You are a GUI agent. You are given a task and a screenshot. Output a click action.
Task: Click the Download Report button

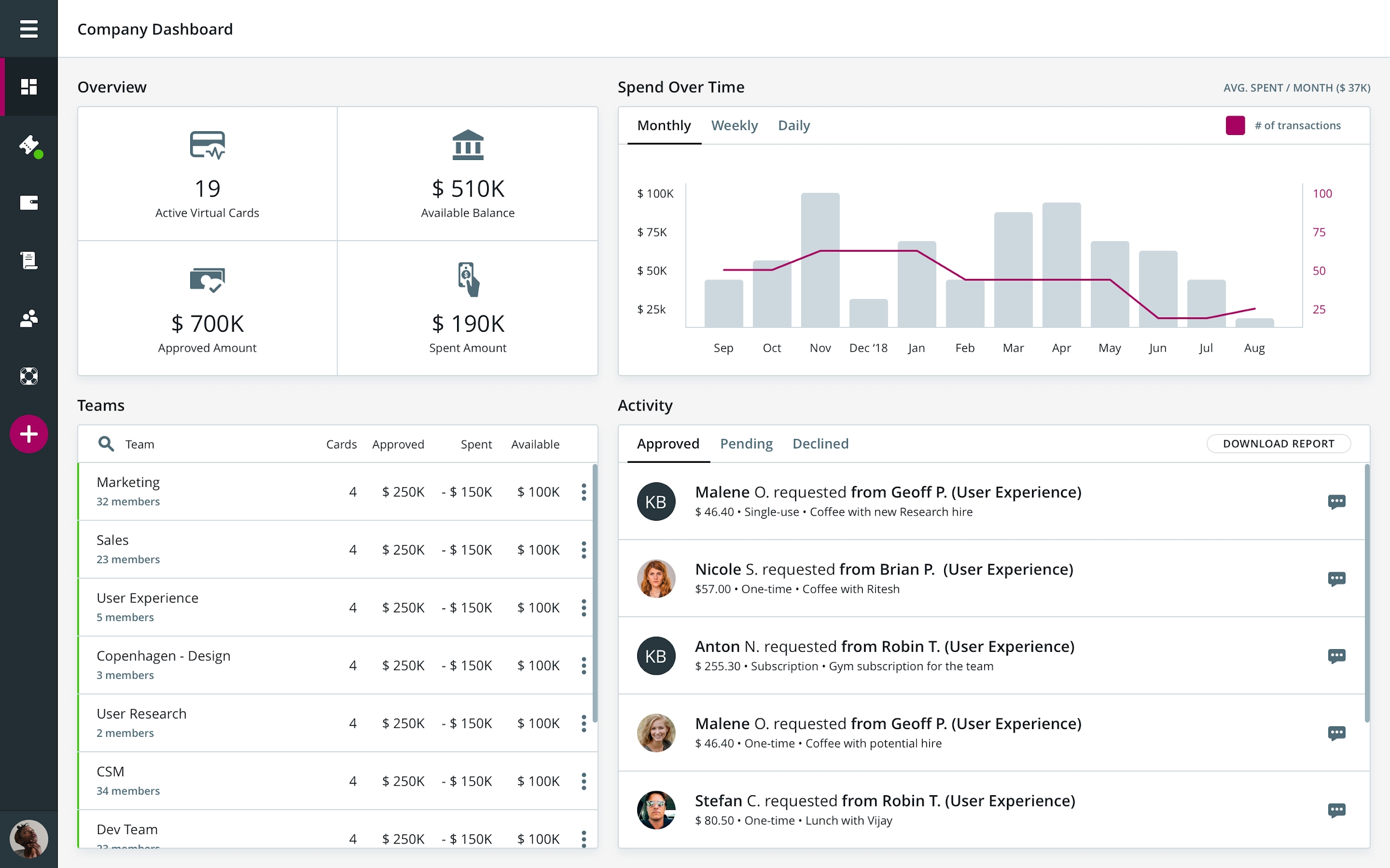click(1279, 444)
